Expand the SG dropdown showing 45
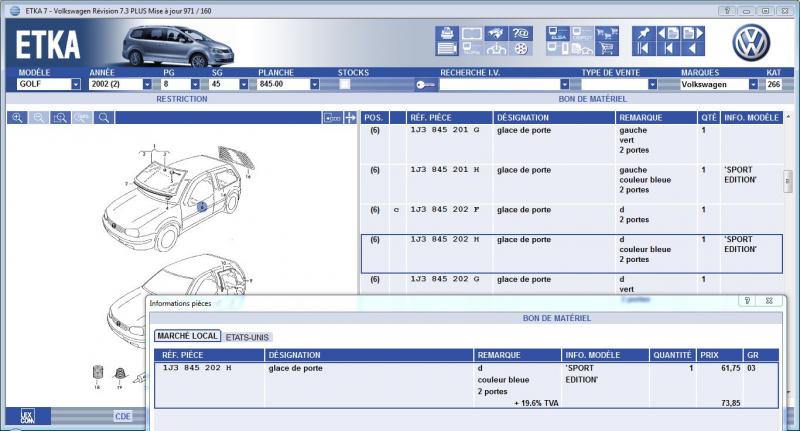 point(244,84)
